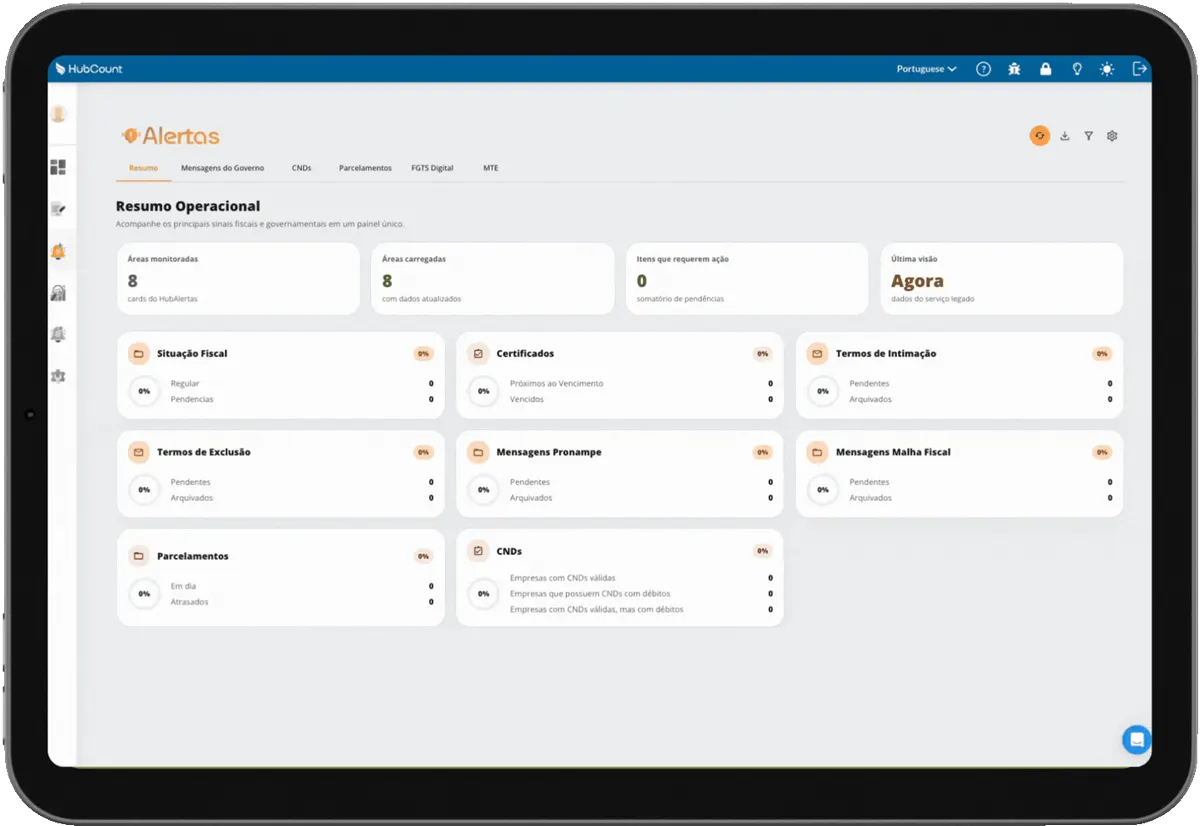Image resolution: width=1200 pixels, height=826 pixels.
Task: Open the Última visão card
Action: [1002, 279]
